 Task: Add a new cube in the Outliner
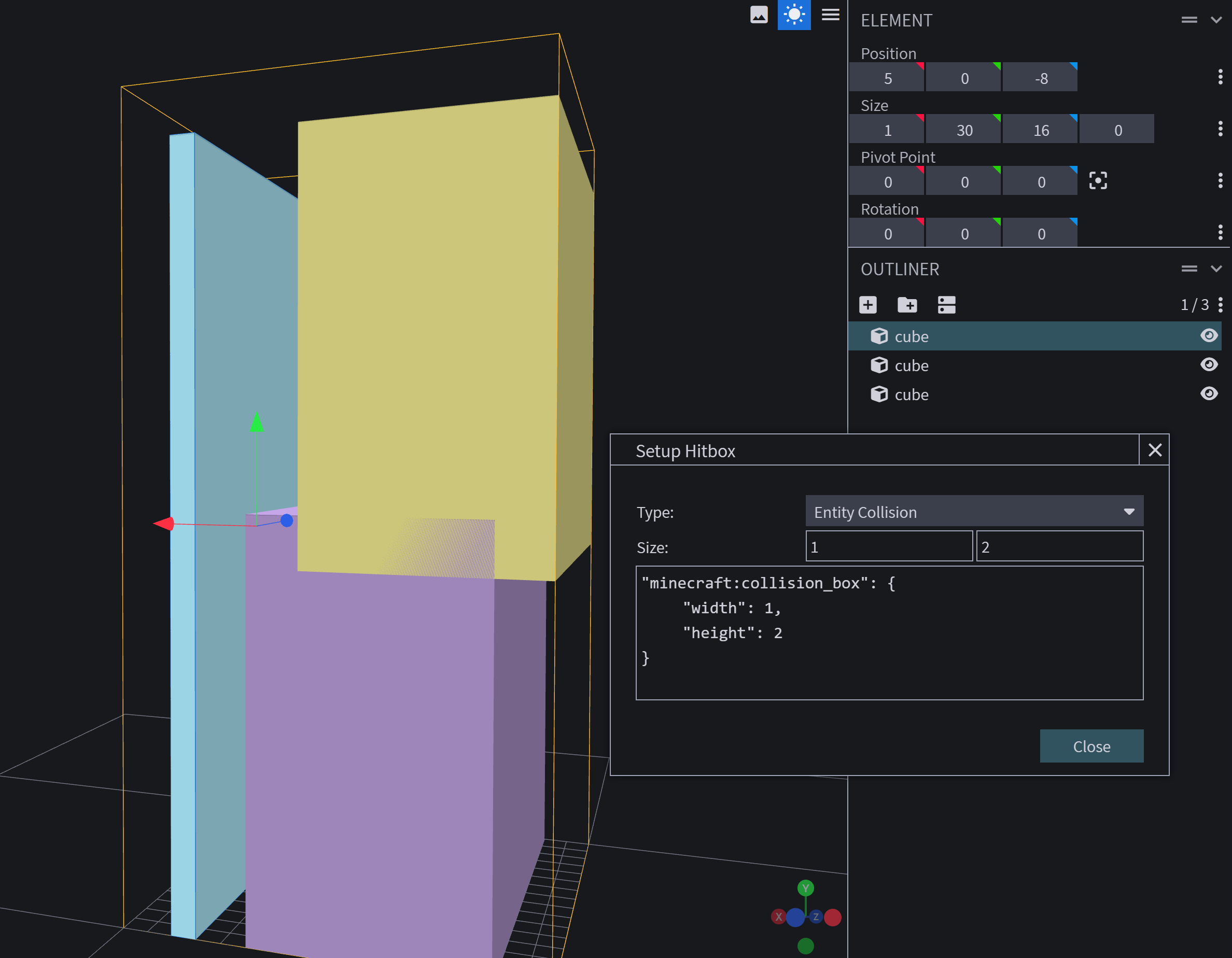867,304
